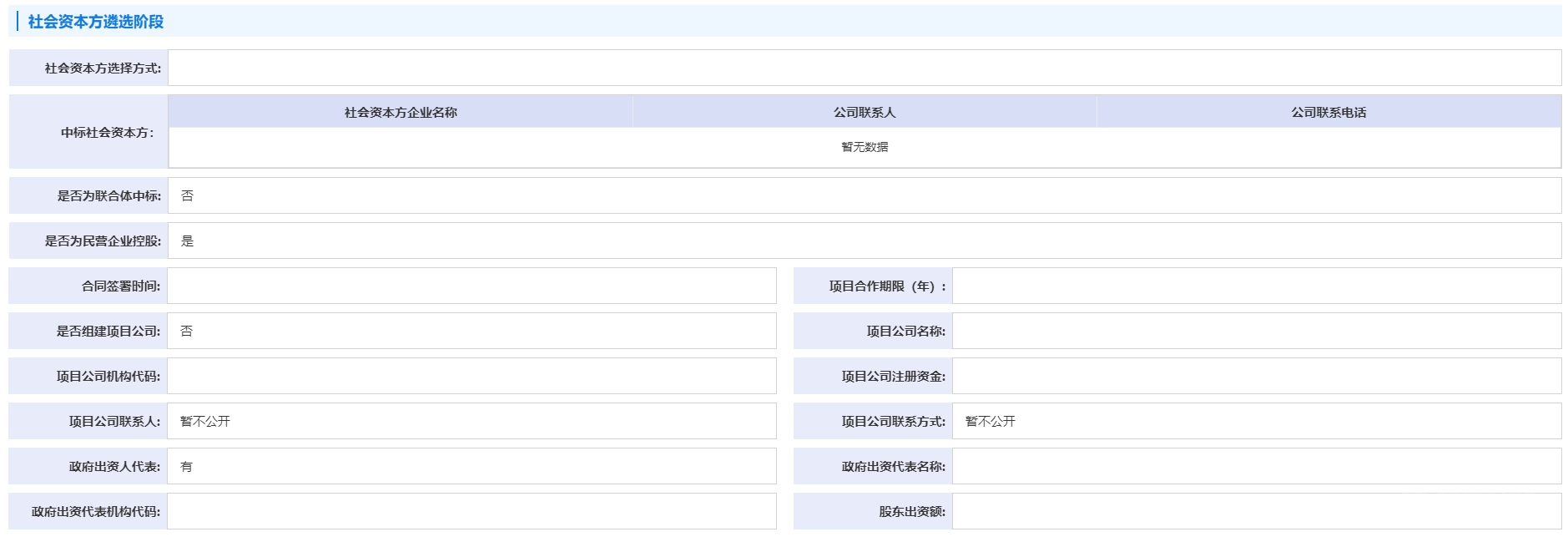Click the 社会资本方选择方式 field
The image size is (1568, 537).
(x=864, y=68)
